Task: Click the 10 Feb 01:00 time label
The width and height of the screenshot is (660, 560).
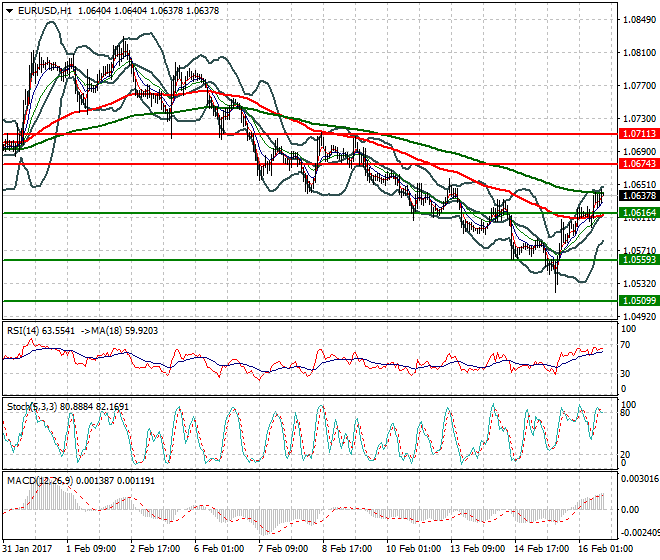Action: (x=413, y=549)
